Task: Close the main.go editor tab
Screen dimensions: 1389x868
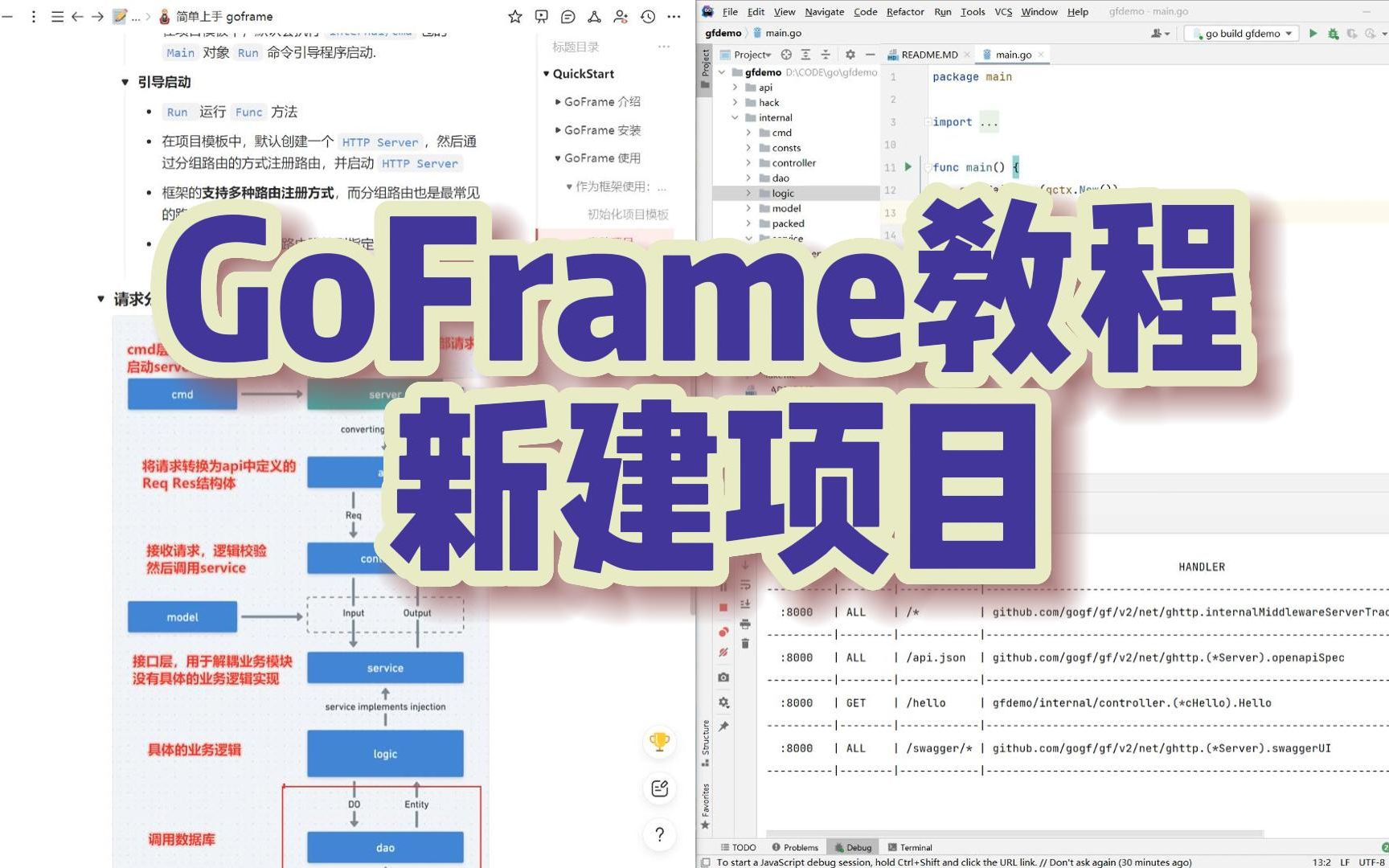Action: tap(1041, 55)
